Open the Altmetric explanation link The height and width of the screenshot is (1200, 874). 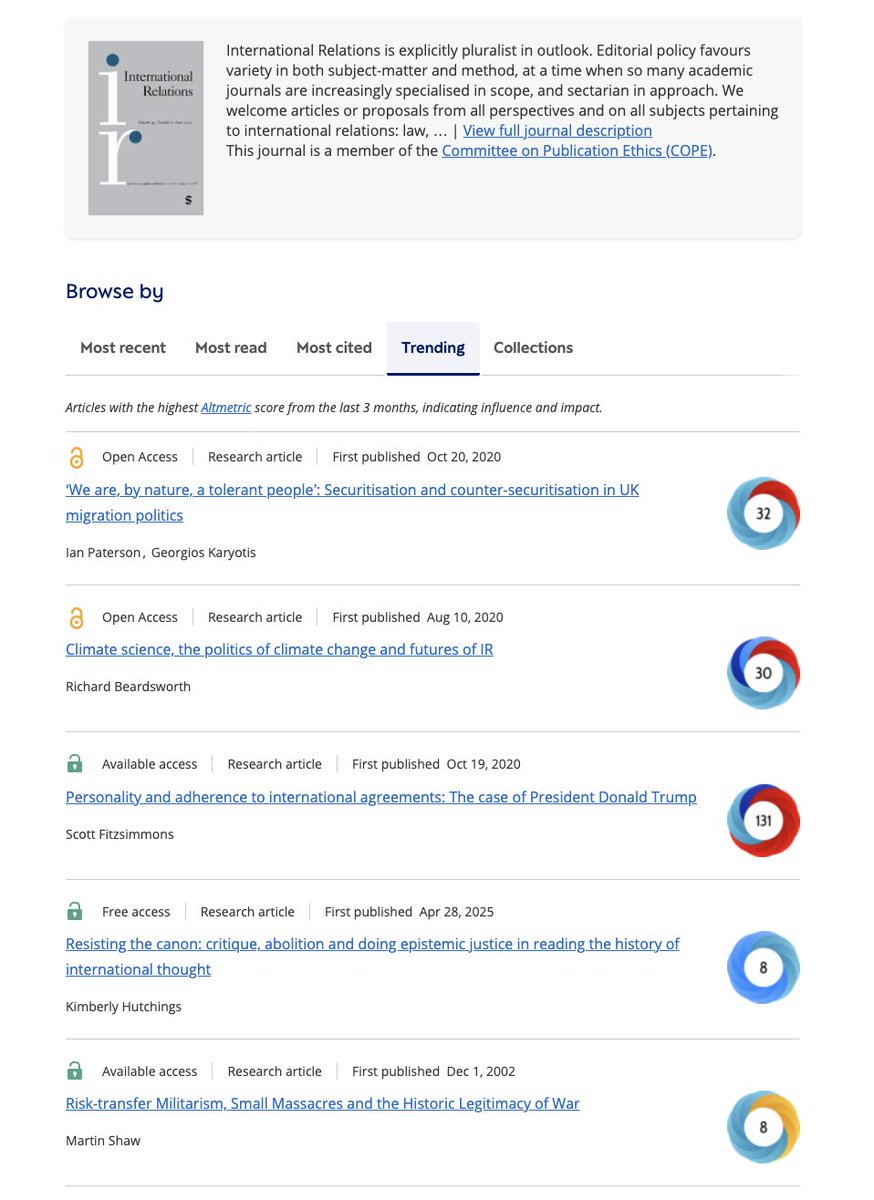click(x=225, y=407)
